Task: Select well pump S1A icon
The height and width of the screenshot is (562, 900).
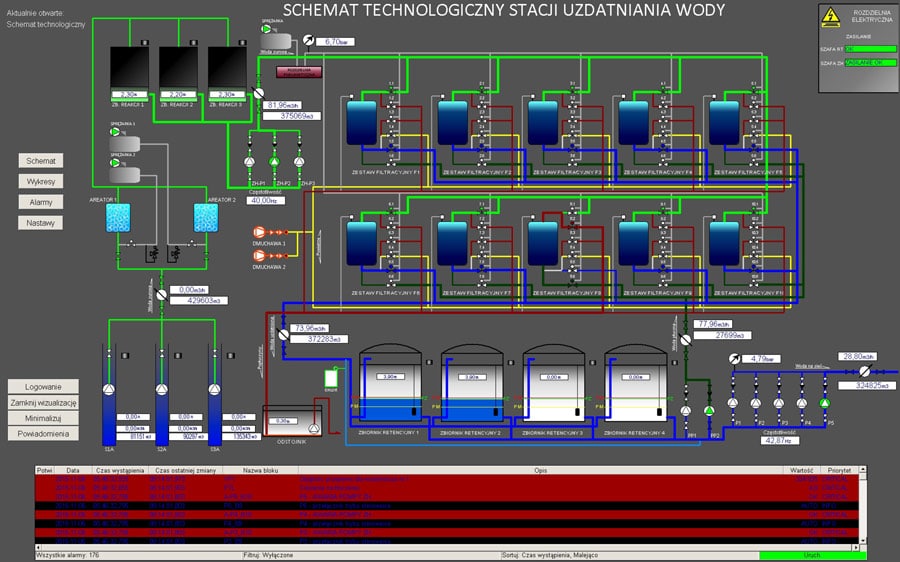Action: [x=109, y=389]
